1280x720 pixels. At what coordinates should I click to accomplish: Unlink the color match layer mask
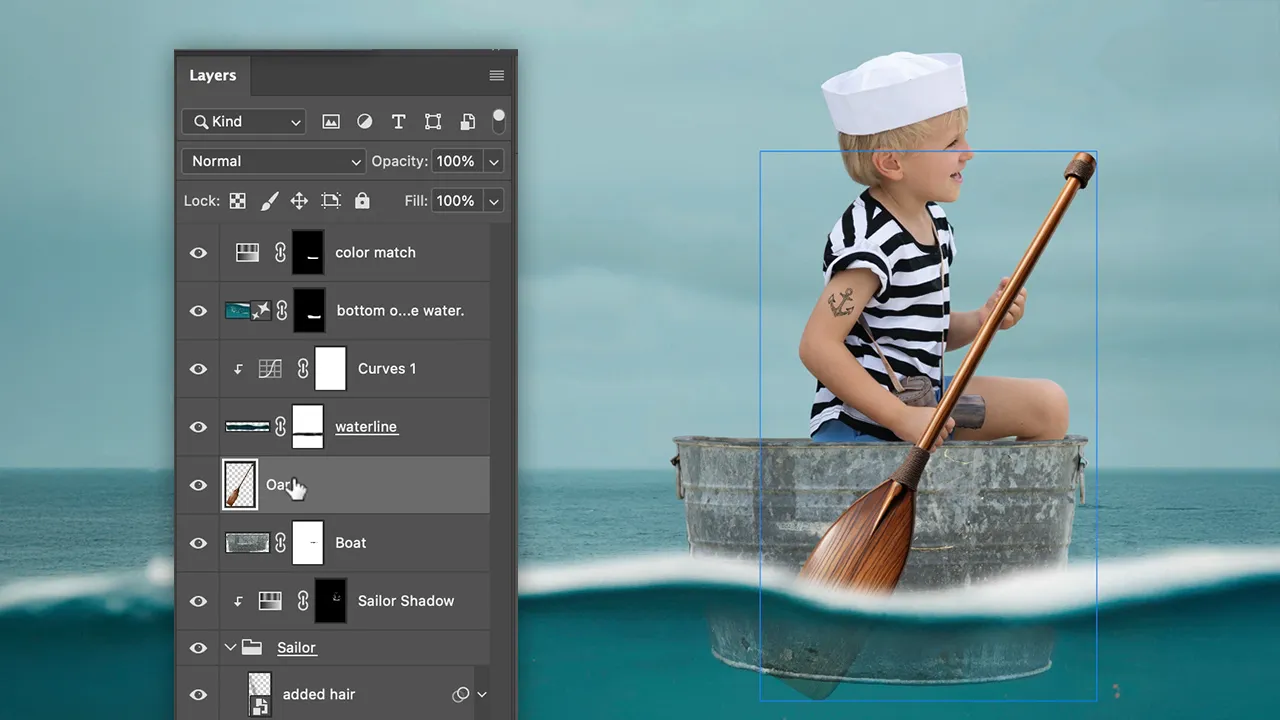pos(280,253)
